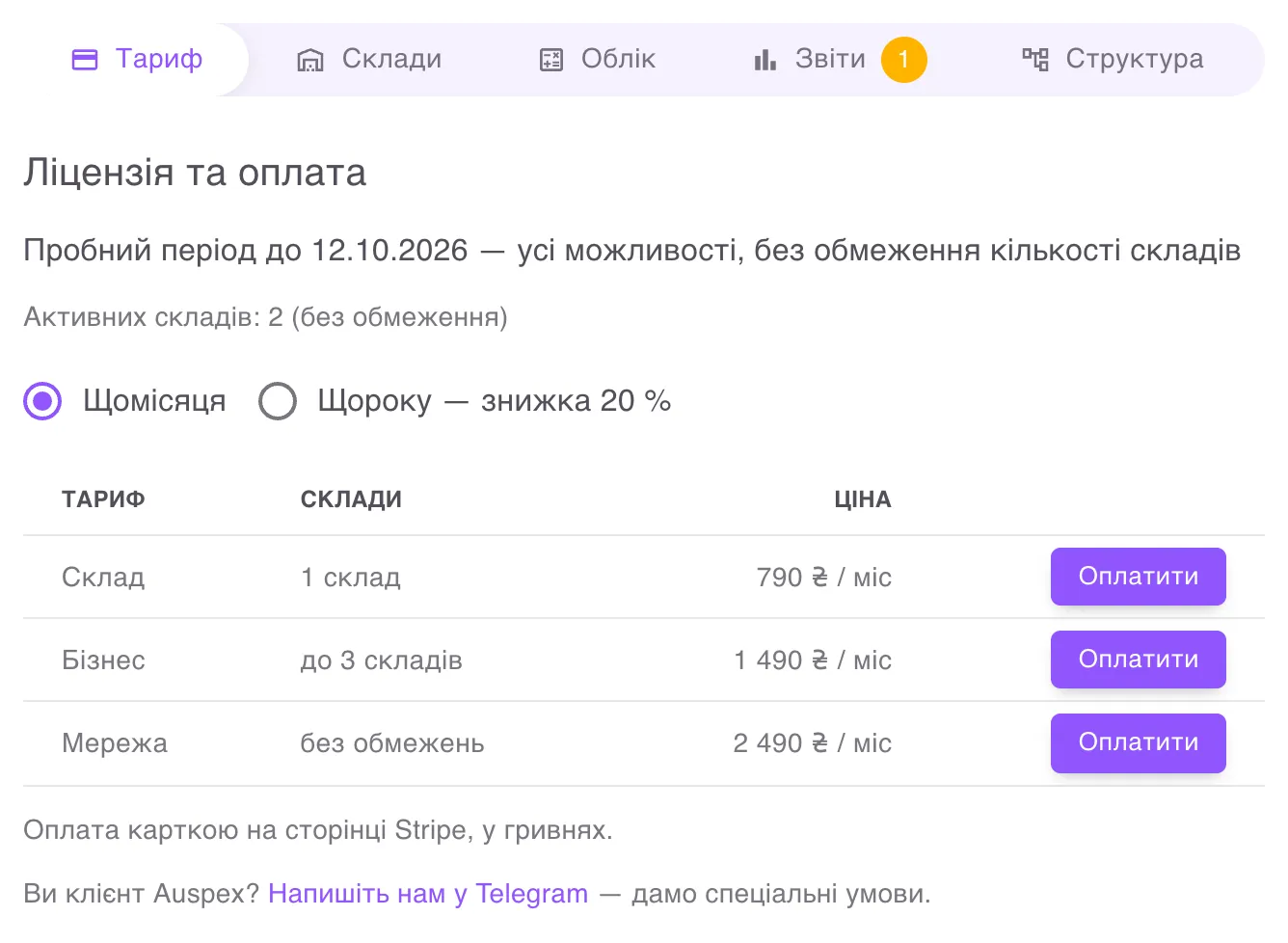Go to the Звіти tab
Image resolution: width=1288 pixels, height=943 pixels.
click(x=839, y=60)
